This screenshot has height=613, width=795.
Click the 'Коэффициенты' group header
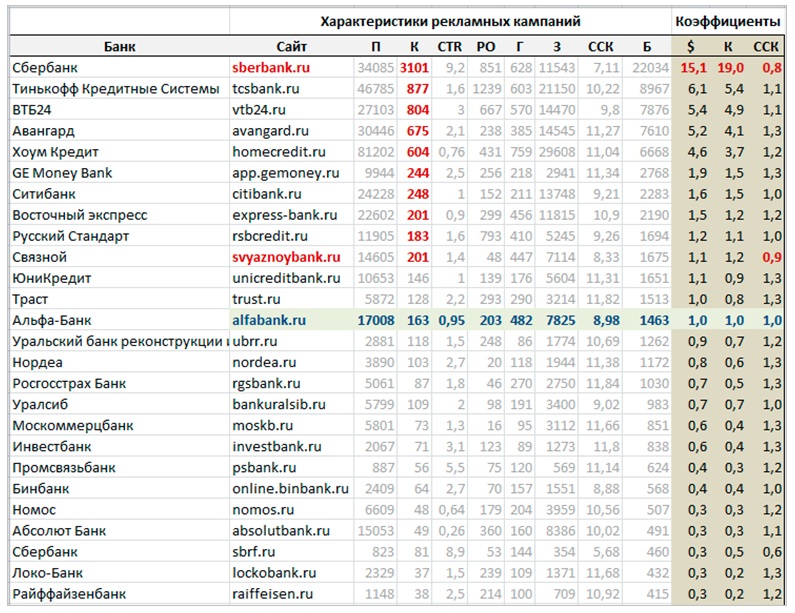728,22
